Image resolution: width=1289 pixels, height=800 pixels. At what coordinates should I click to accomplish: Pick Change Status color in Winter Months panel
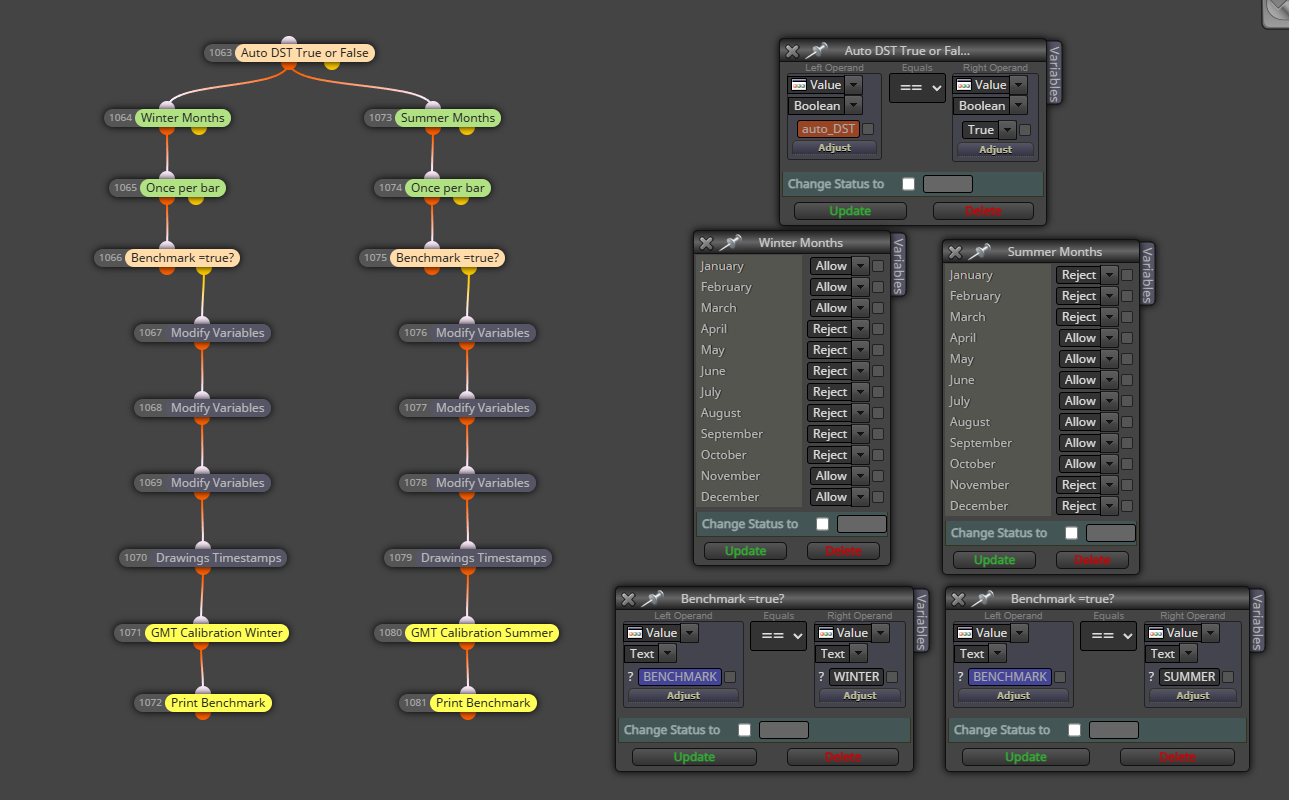(x=861, y=524)
